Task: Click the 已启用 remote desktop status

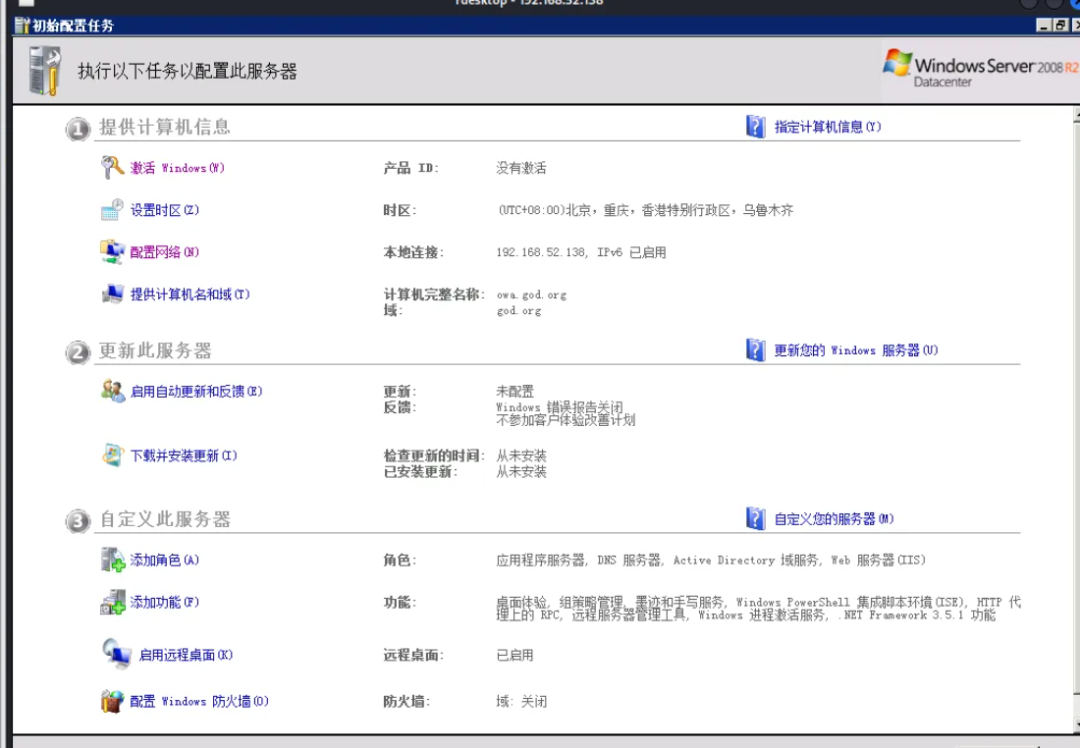Action: click(x=515, y=655)
